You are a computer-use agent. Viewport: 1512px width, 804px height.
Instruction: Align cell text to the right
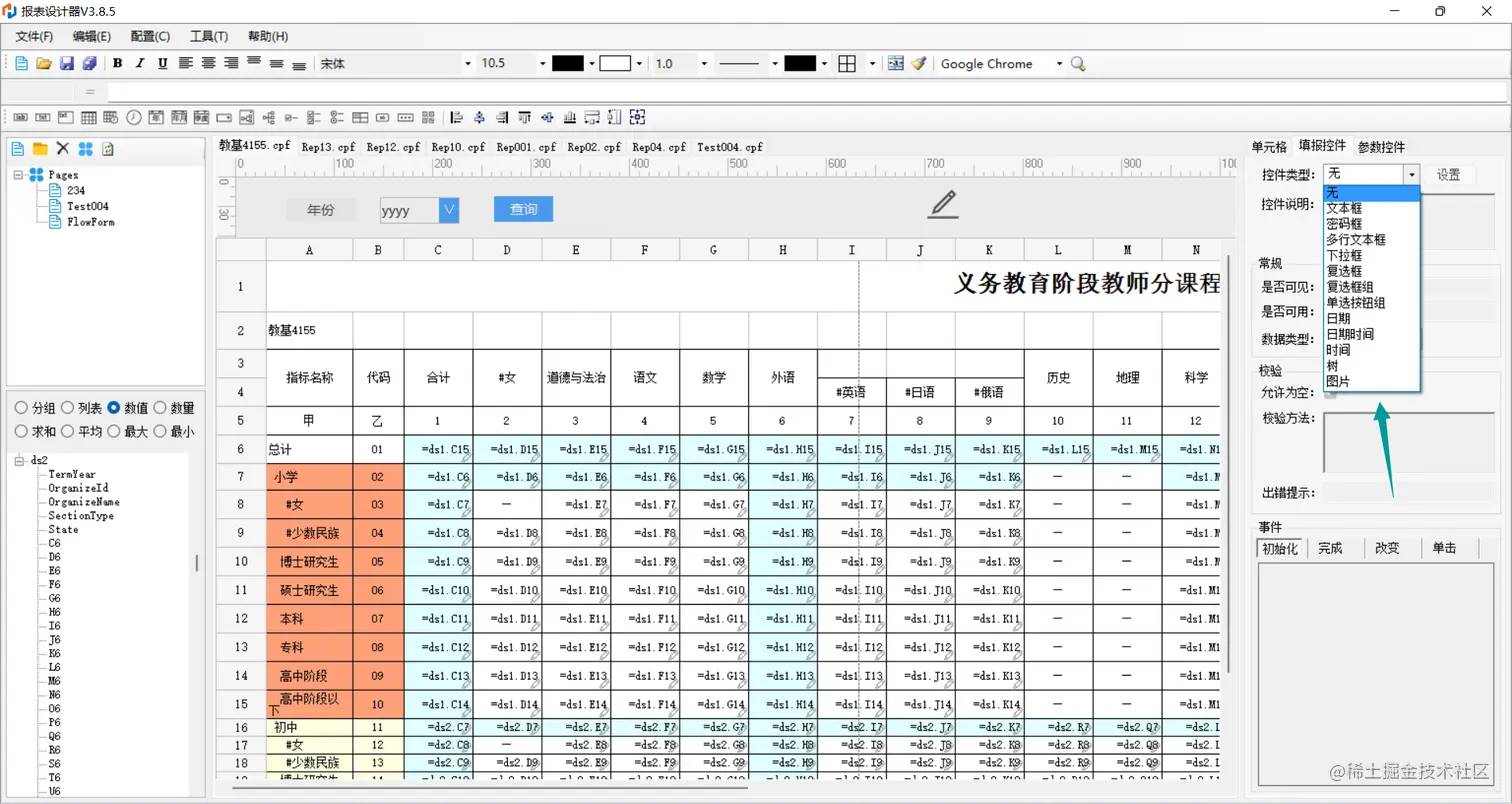pyautogui.click(x=231, y=64)
